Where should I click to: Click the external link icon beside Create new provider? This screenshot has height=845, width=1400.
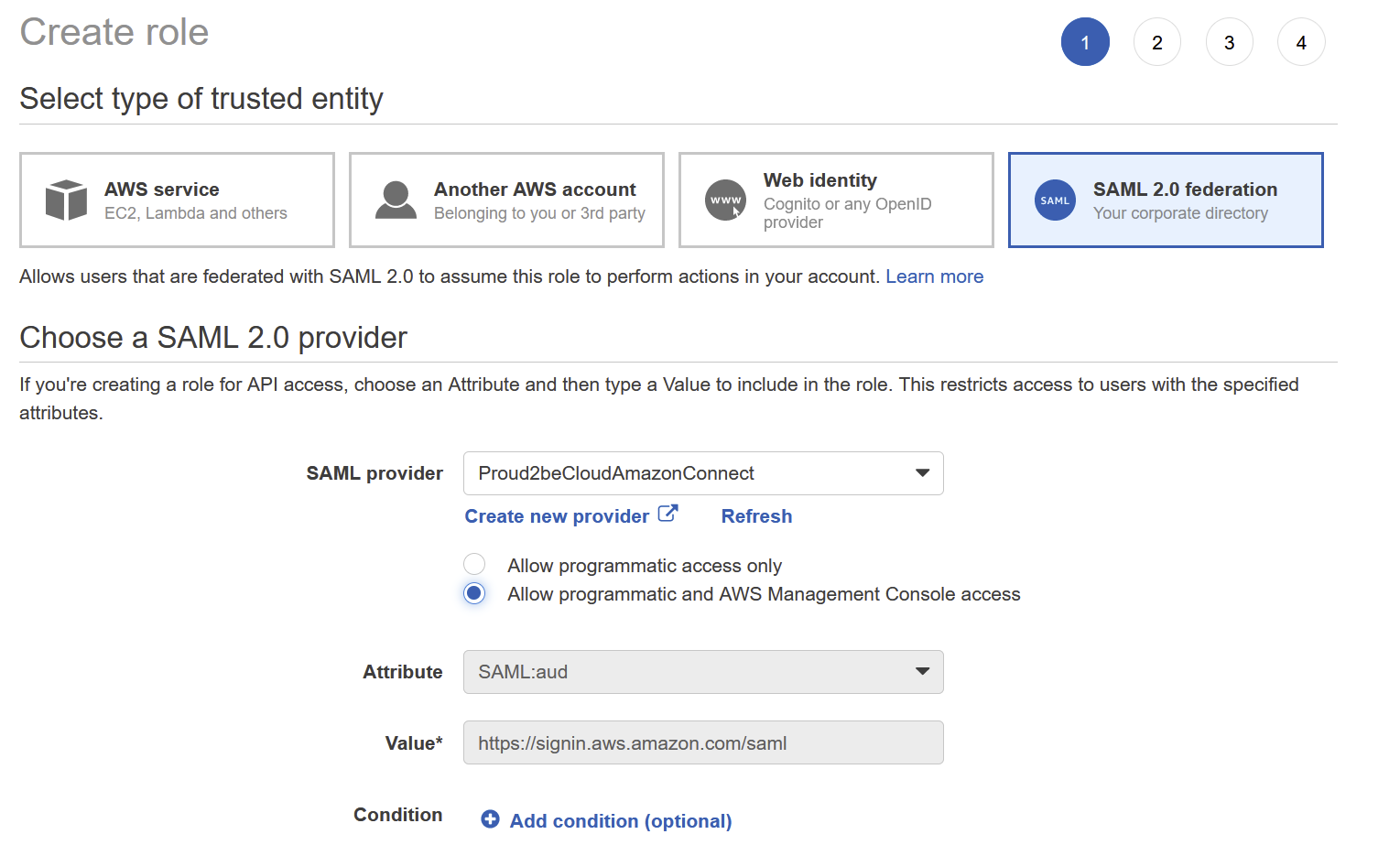(x=668, y=514)
